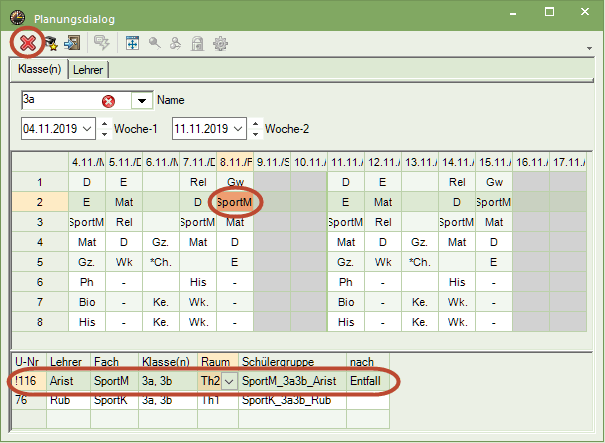Select teacher Rub cell

(x=69, y=400)
